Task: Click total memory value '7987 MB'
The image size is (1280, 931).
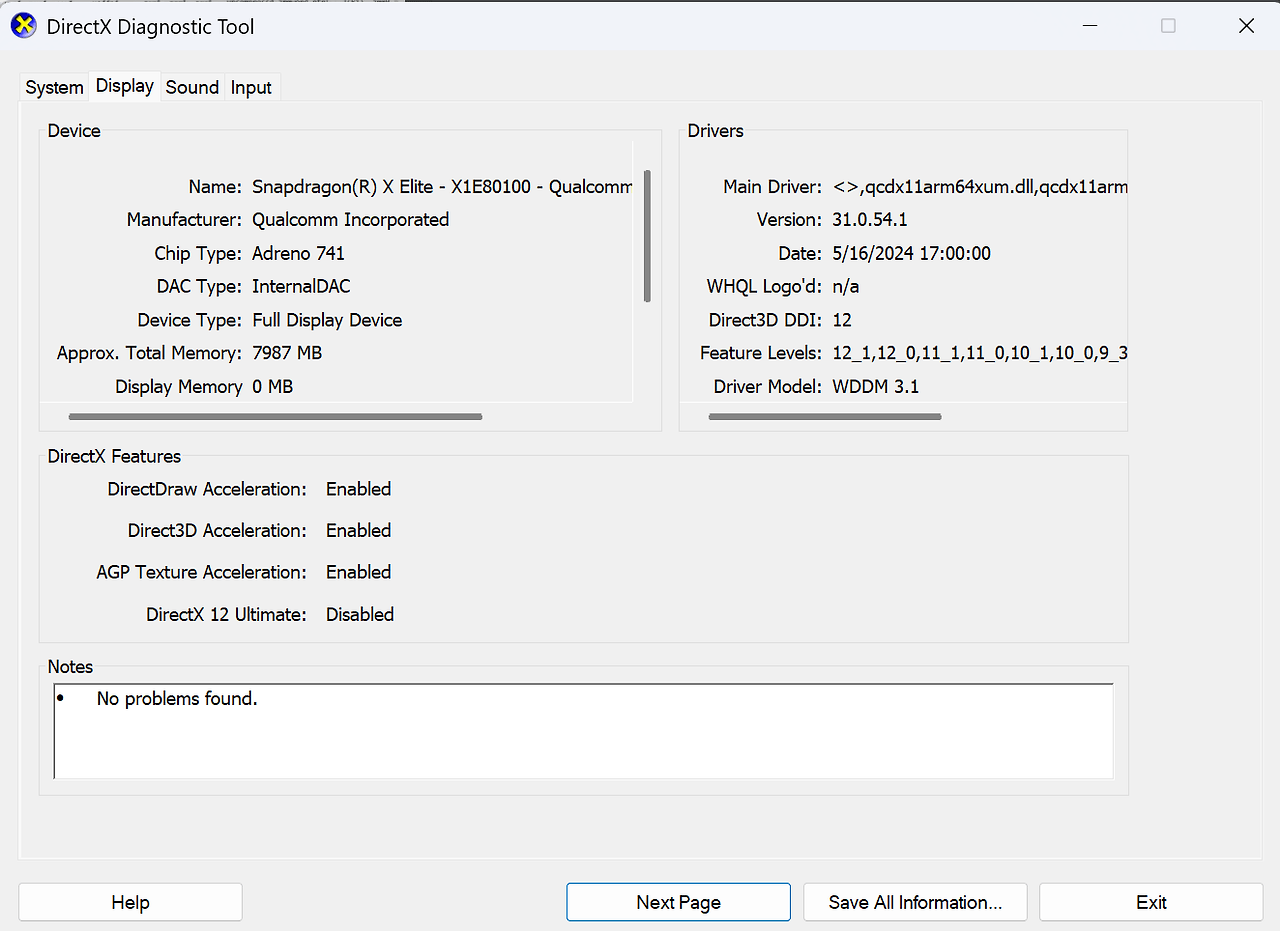Action: tap(287, 353)
